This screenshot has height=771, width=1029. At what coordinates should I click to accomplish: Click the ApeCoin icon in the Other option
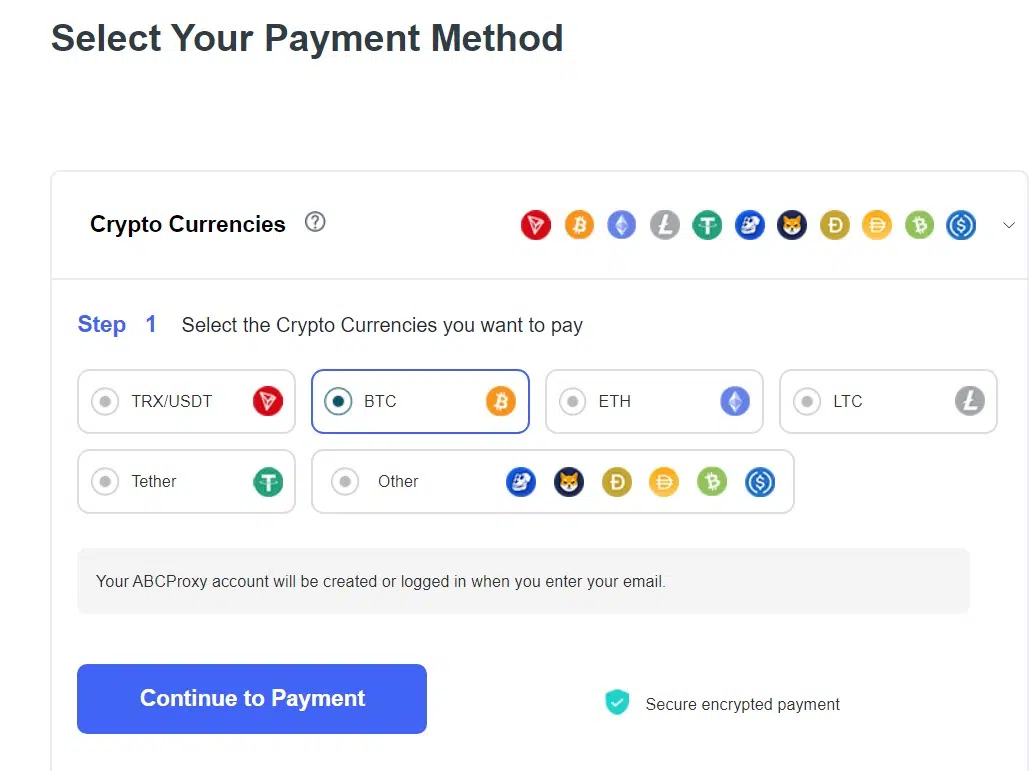[x=520, y=481]
